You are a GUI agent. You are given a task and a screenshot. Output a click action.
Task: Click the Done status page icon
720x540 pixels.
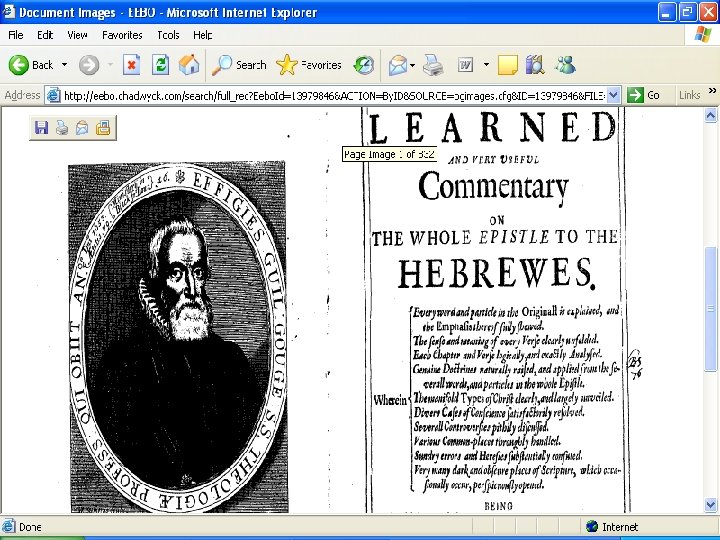(8, 527)
